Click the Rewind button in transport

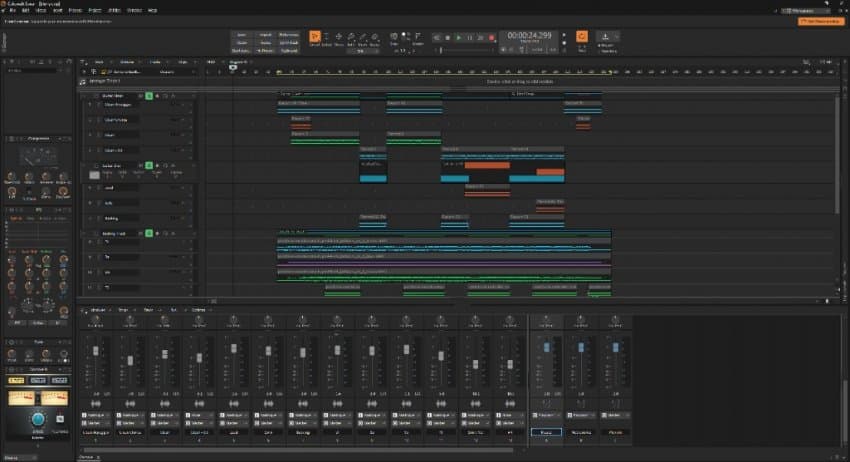(x=436, y=38)
